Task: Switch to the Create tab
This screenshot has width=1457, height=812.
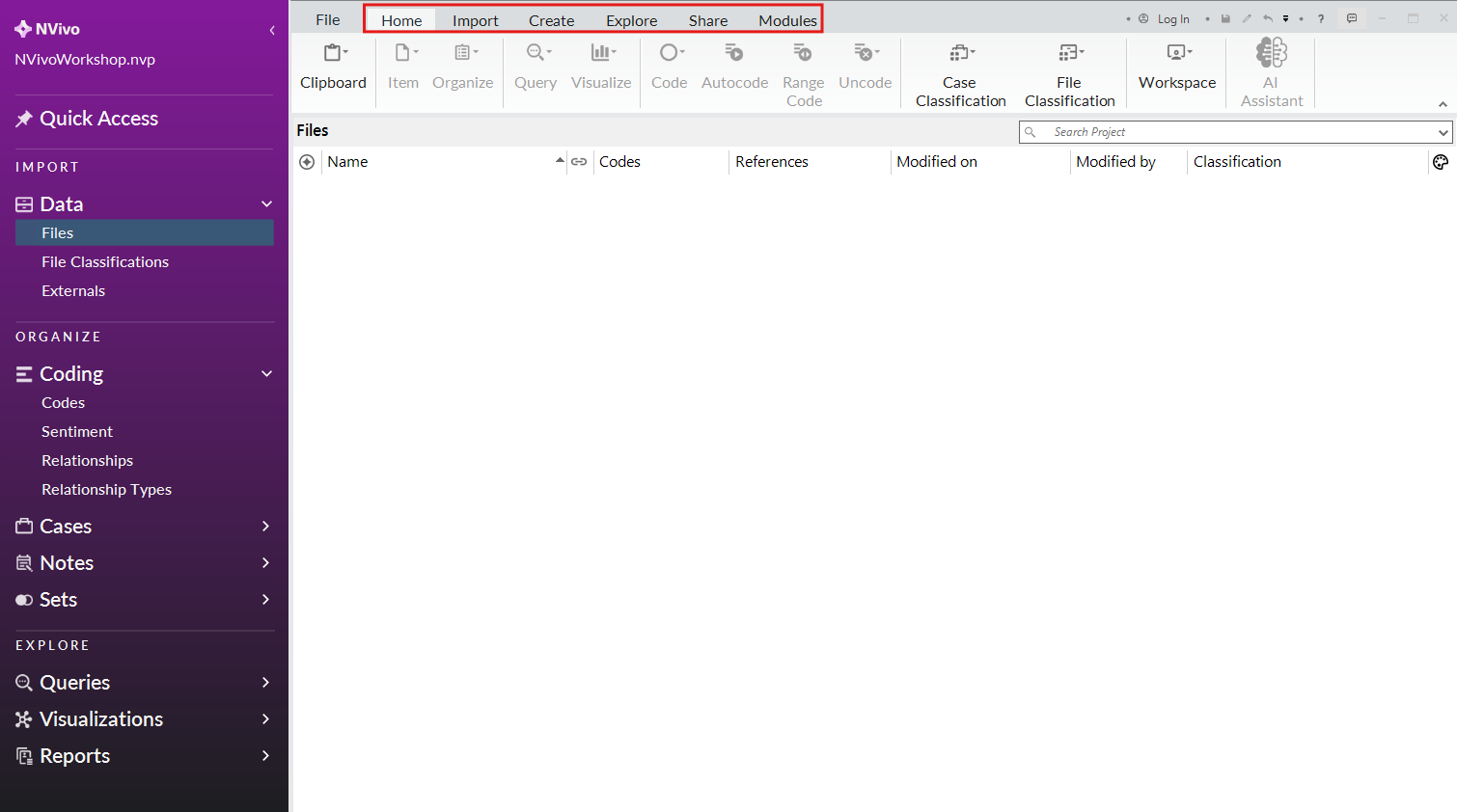Action: 552,20
